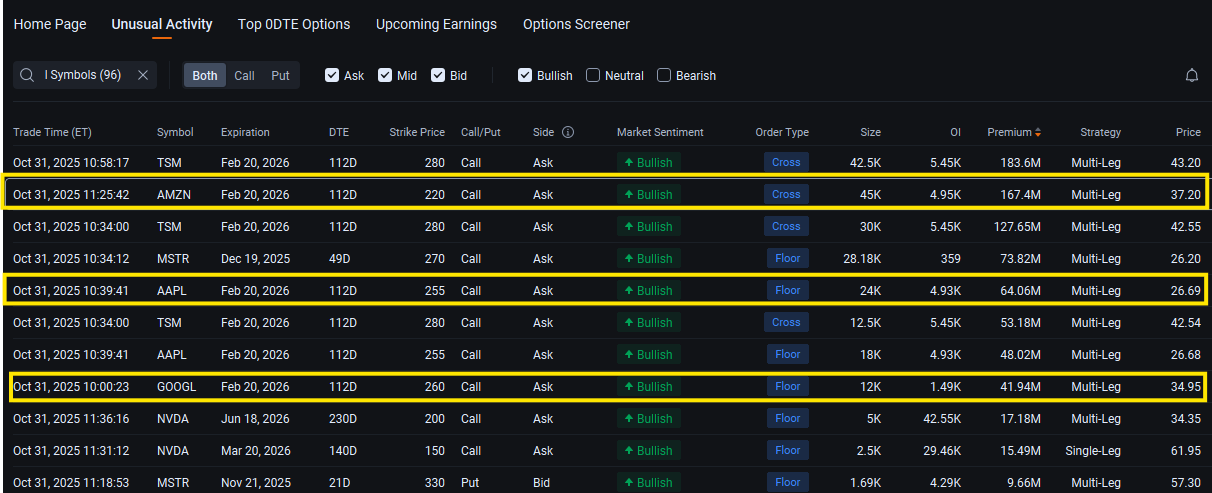Click the 167.4M premium value
This screenshot has height=493, width=1212.
pyautogui.click(x=1020, y=195)
